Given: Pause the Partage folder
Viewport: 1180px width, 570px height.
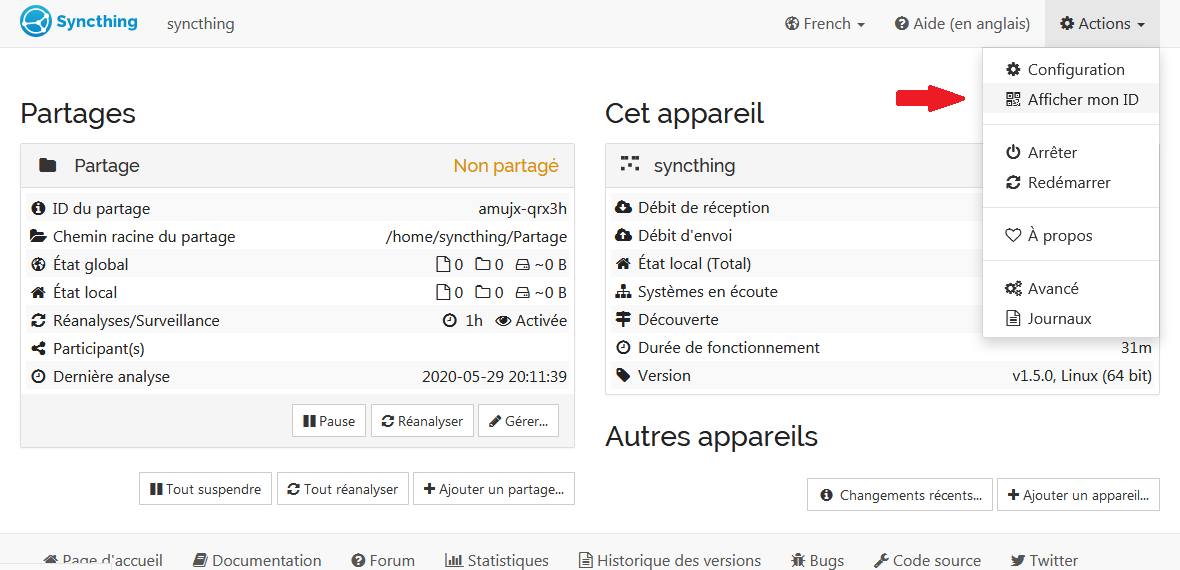Looking at the screenshot, I should (x=329, y=421).
